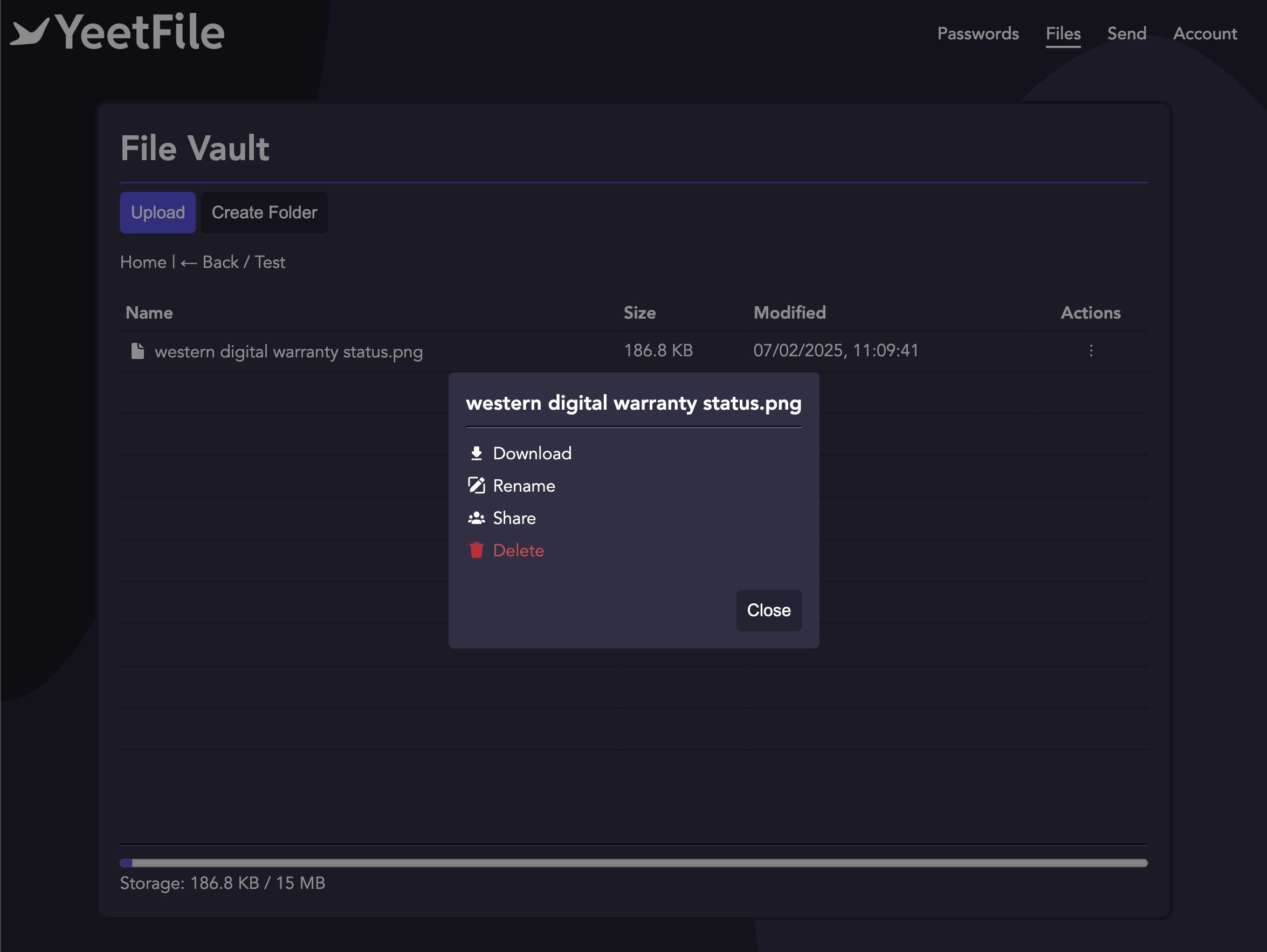The height and width of the screenshot is (952, 1267).
Task: Click the dialog title western digital warranty status.png
Action: coord(633,403)
